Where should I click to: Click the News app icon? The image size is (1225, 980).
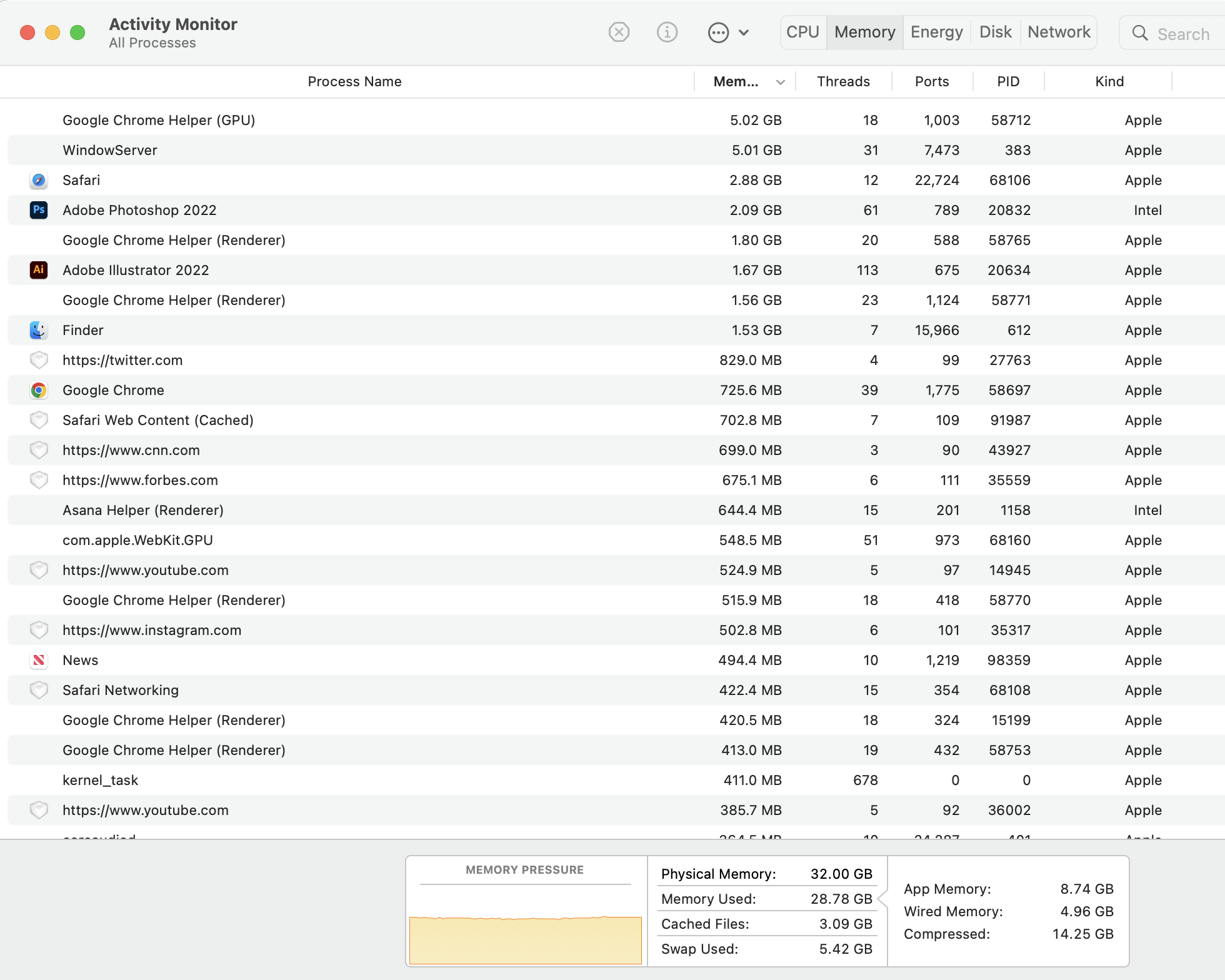click(x=39, y=660)
